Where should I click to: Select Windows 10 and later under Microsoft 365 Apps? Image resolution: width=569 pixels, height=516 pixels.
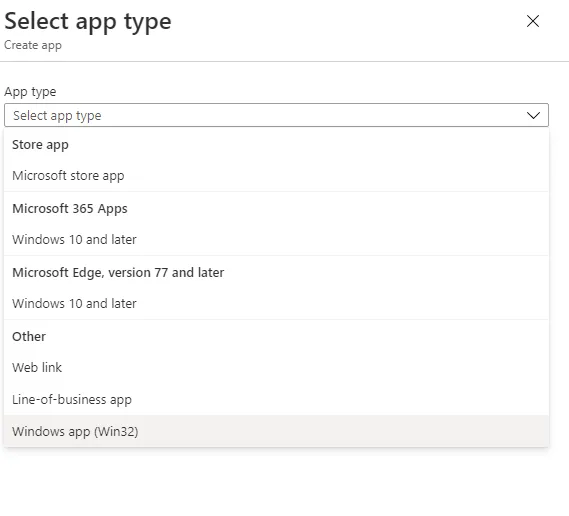coord(276,240)
